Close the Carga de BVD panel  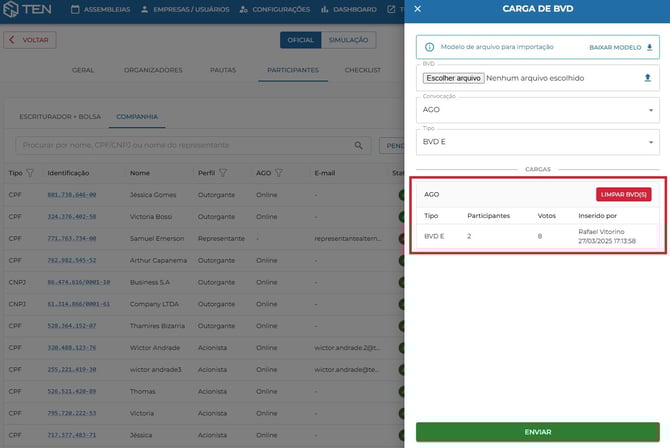pyautogui.click(x=417, y=9)
